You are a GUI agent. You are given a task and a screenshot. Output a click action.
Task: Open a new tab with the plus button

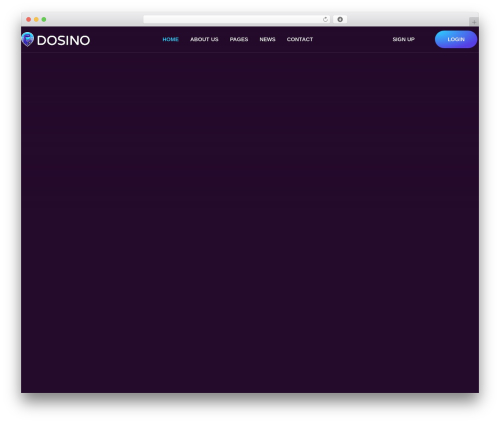(474, 22)
